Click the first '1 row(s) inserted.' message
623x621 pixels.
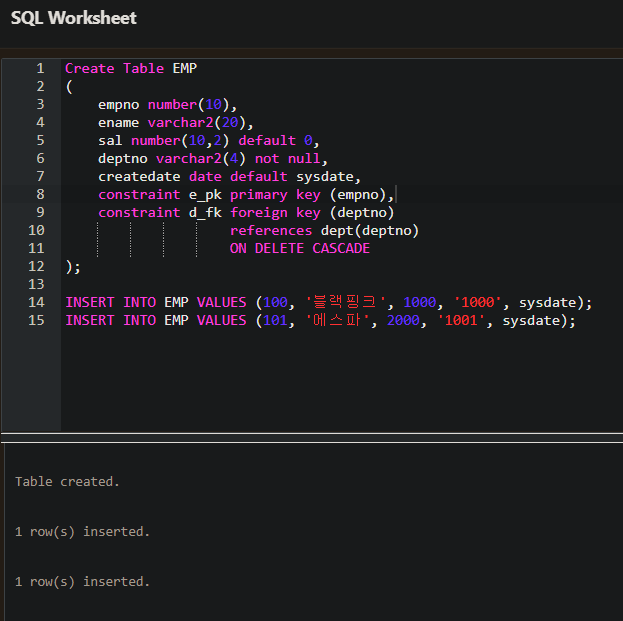point(82,532)
